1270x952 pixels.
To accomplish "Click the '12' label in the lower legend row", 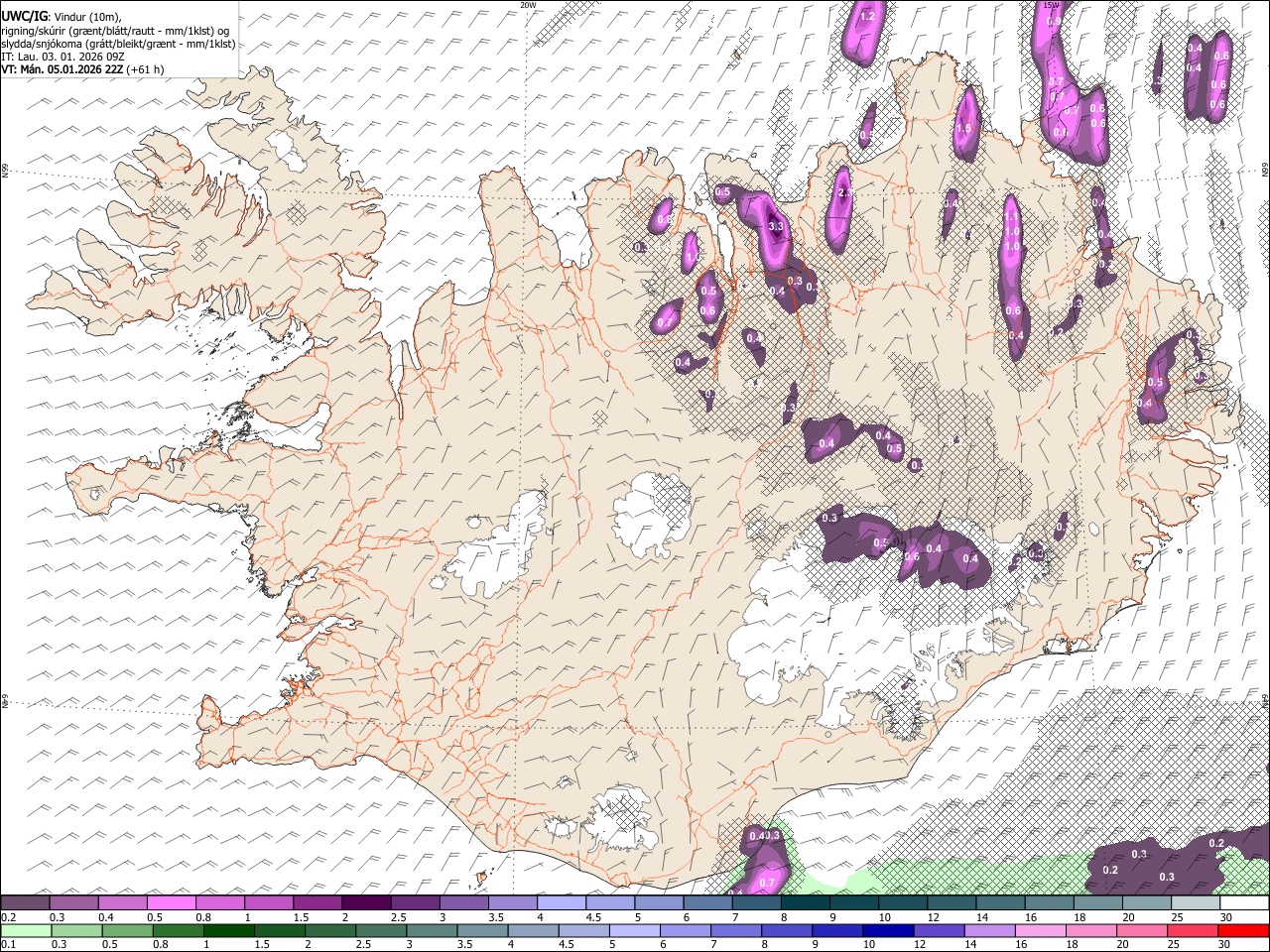I will (920, 944).
